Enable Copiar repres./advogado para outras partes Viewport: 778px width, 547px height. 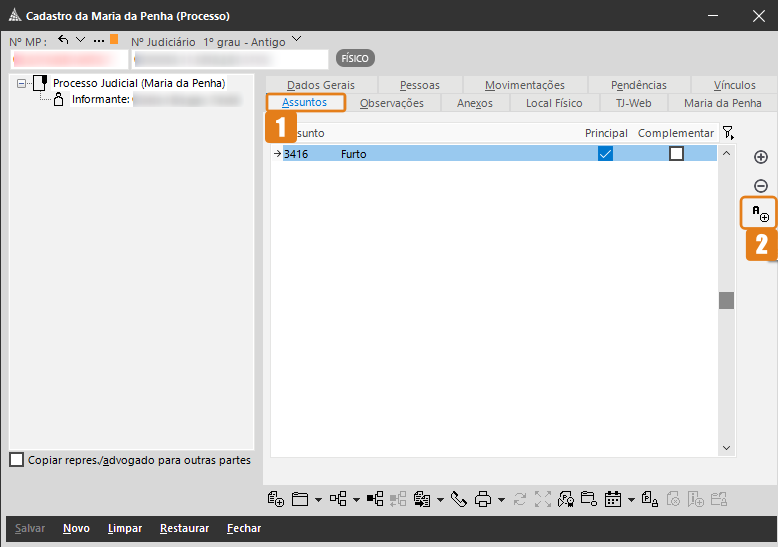tap(16, 460)
